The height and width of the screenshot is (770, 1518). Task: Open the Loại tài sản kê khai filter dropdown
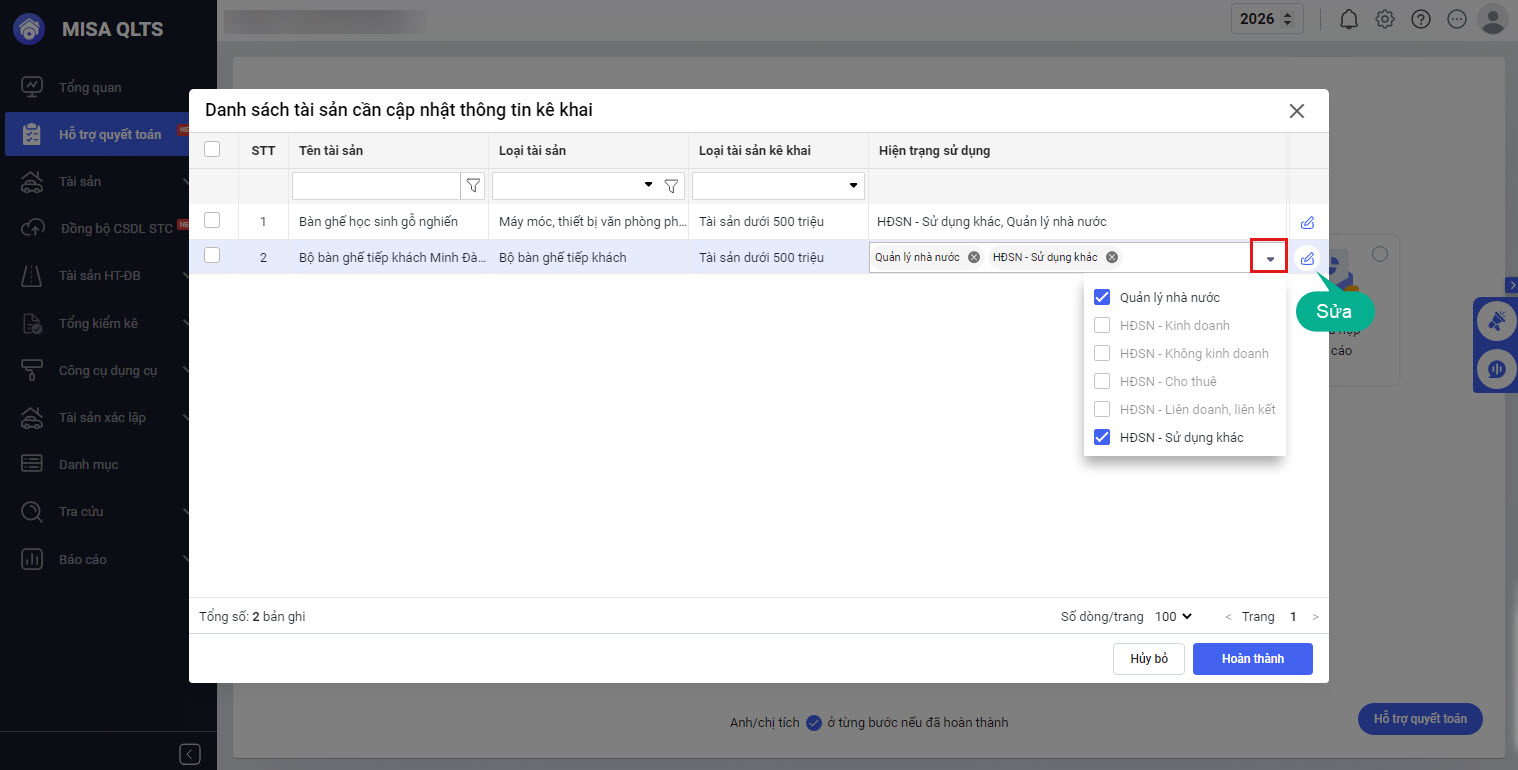pos(852,186)
